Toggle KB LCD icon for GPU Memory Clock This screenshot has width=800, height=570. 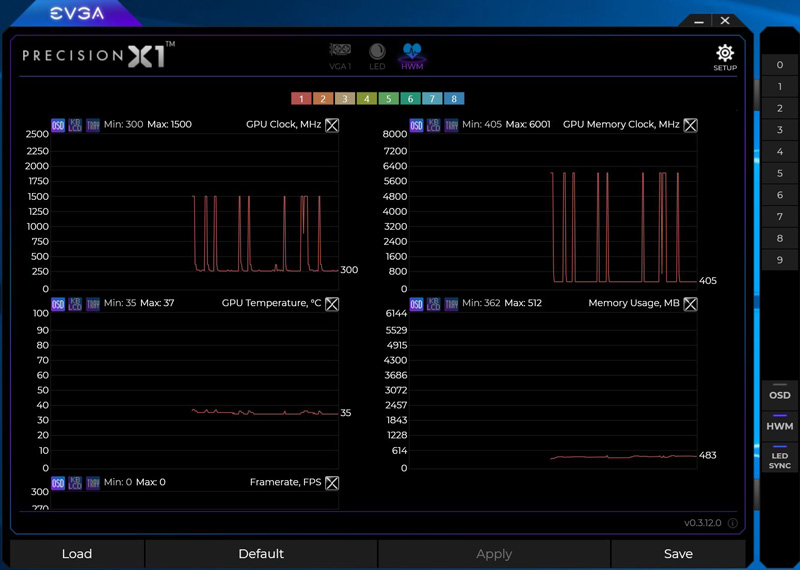(x=434, y=125)
